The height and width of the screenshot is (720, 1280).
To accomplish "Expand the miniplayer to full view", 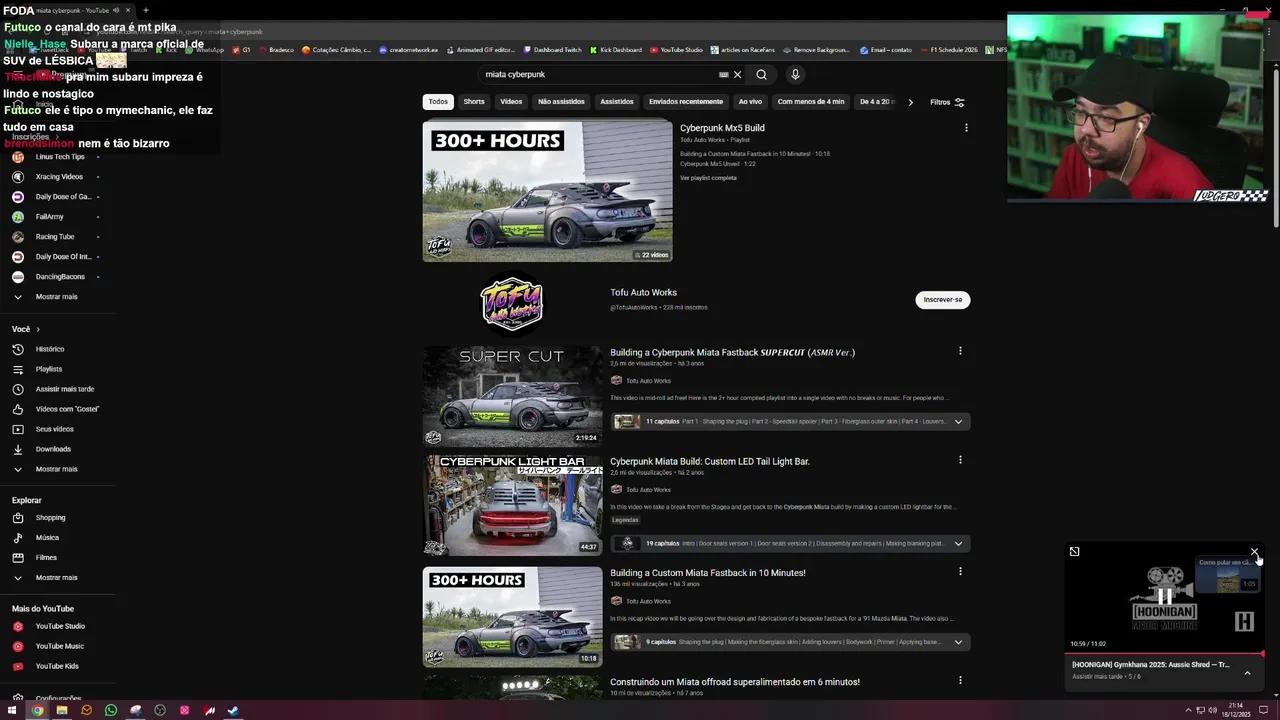I will click(x=1074, y=551).
